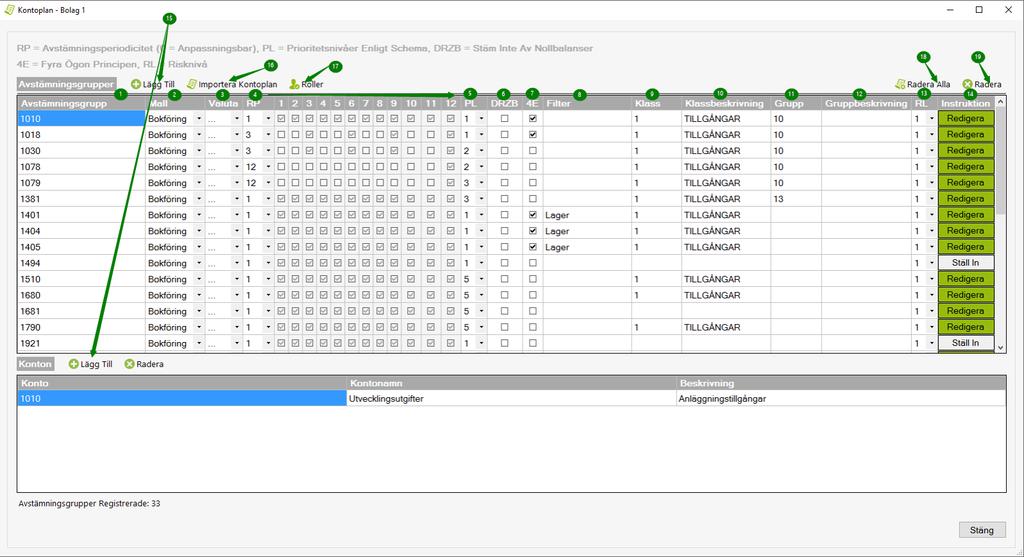Viewport: 1024px width, 557px height.
Task: Click TILLGÅNGAR cell in row 1510
Action: (x=726, y=279)
